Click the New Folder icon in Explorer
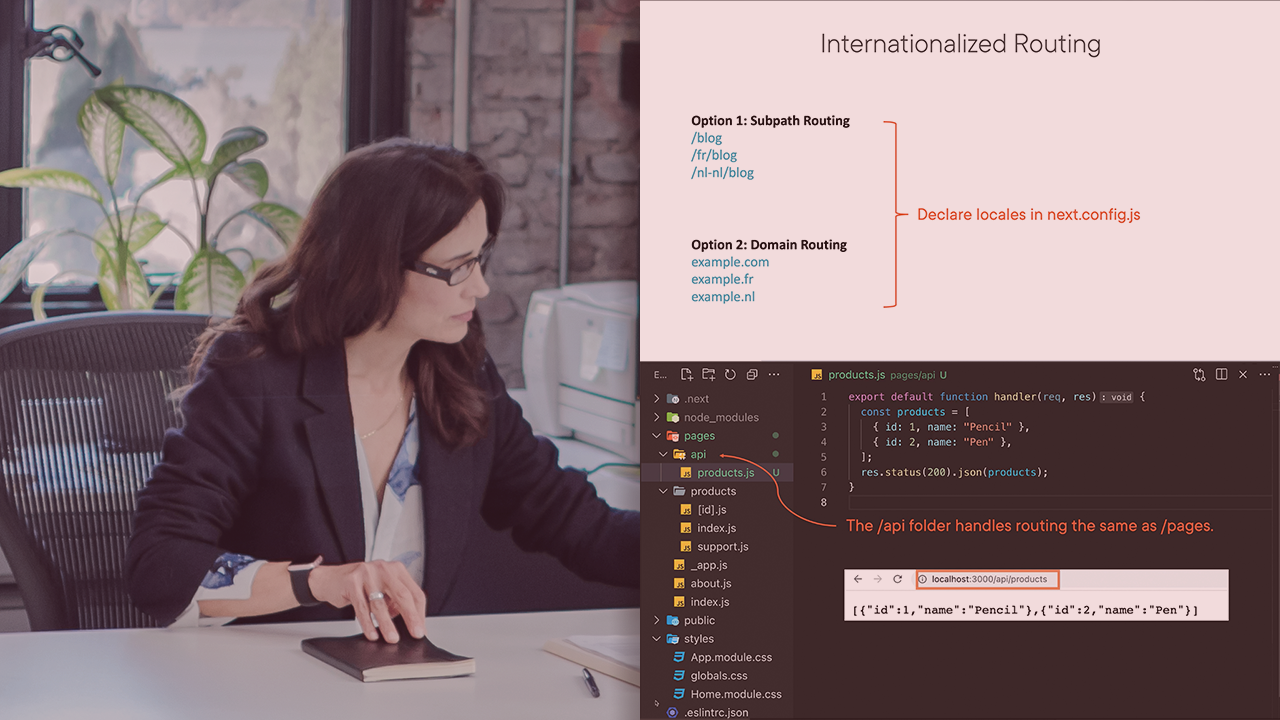Image resolution: width=1280 pixels, height=720 pixels. tap(708, 375)
